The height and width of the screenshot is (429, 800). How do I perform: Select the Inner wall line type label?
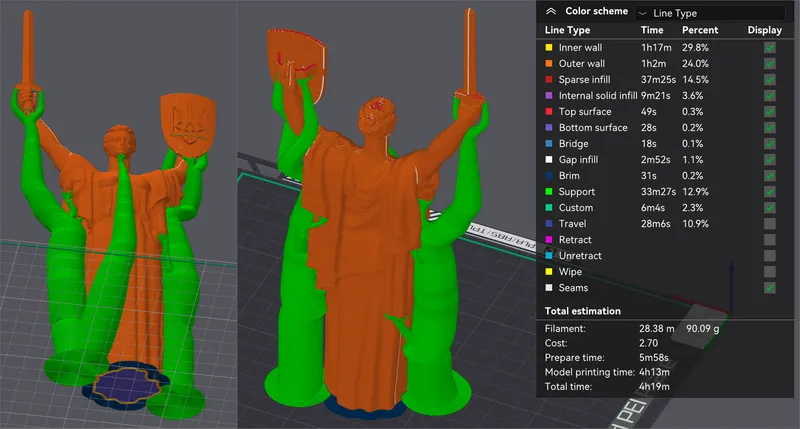(580, 47)
